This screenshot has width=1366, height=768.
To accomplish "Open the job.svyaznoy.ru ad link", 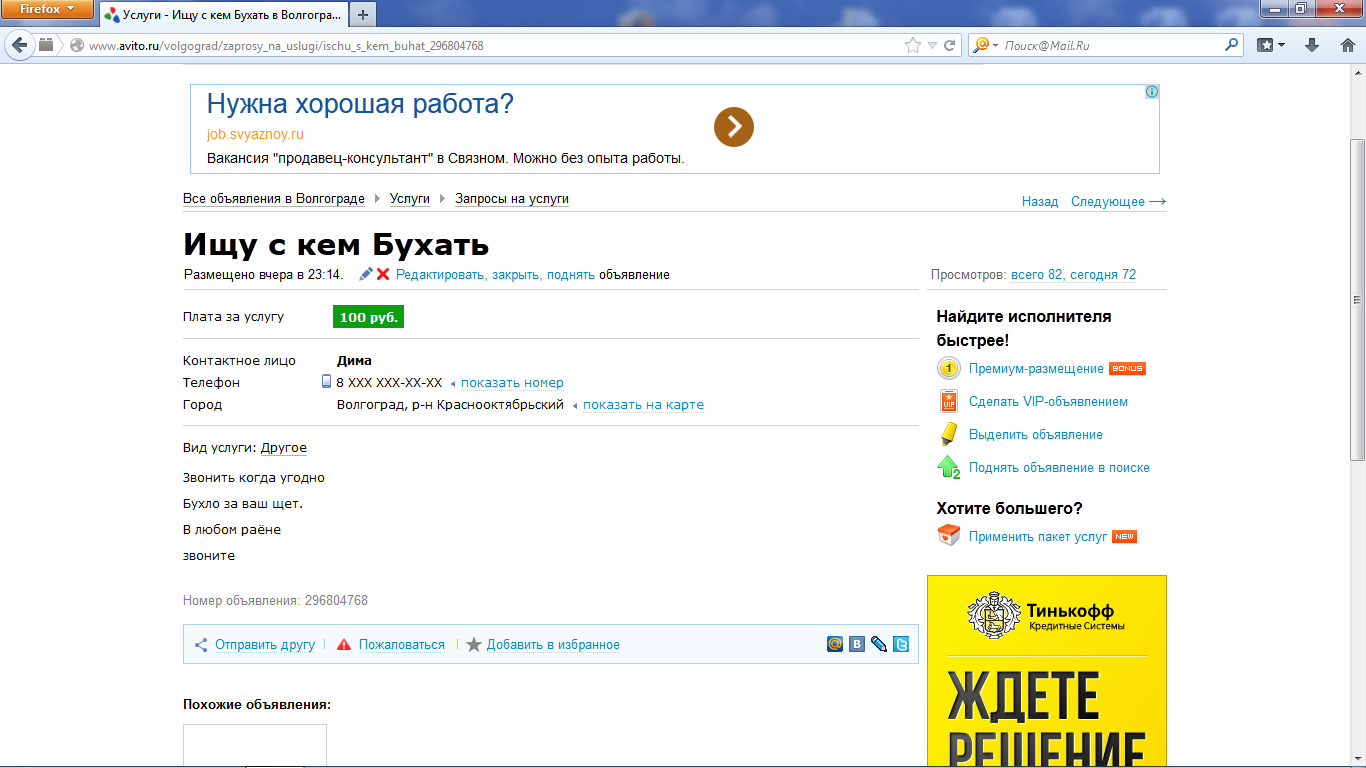I will (x=255, y=134).
